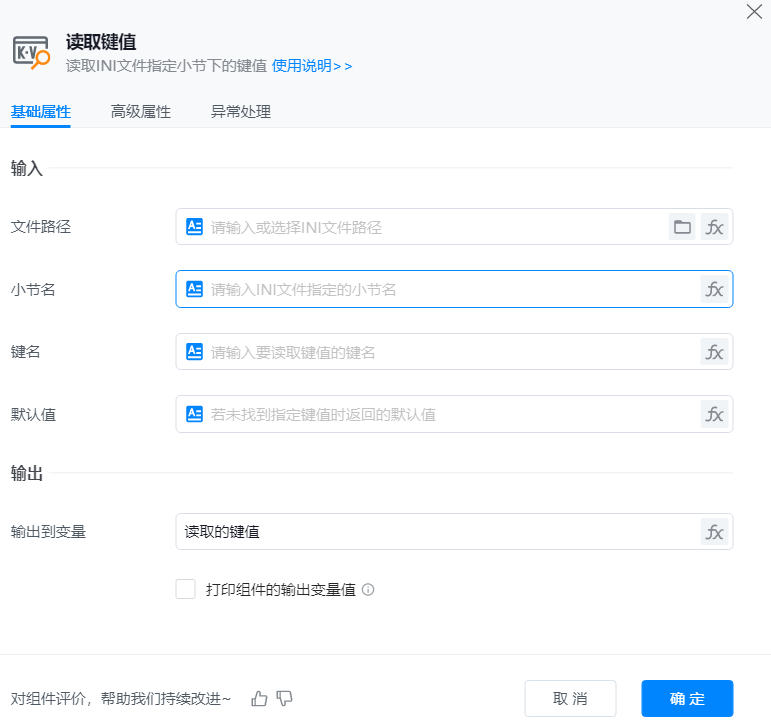Click the info icon beside 打印组件的输出变量值
This screenshot has height=728, width=771.
coord(368,590)
